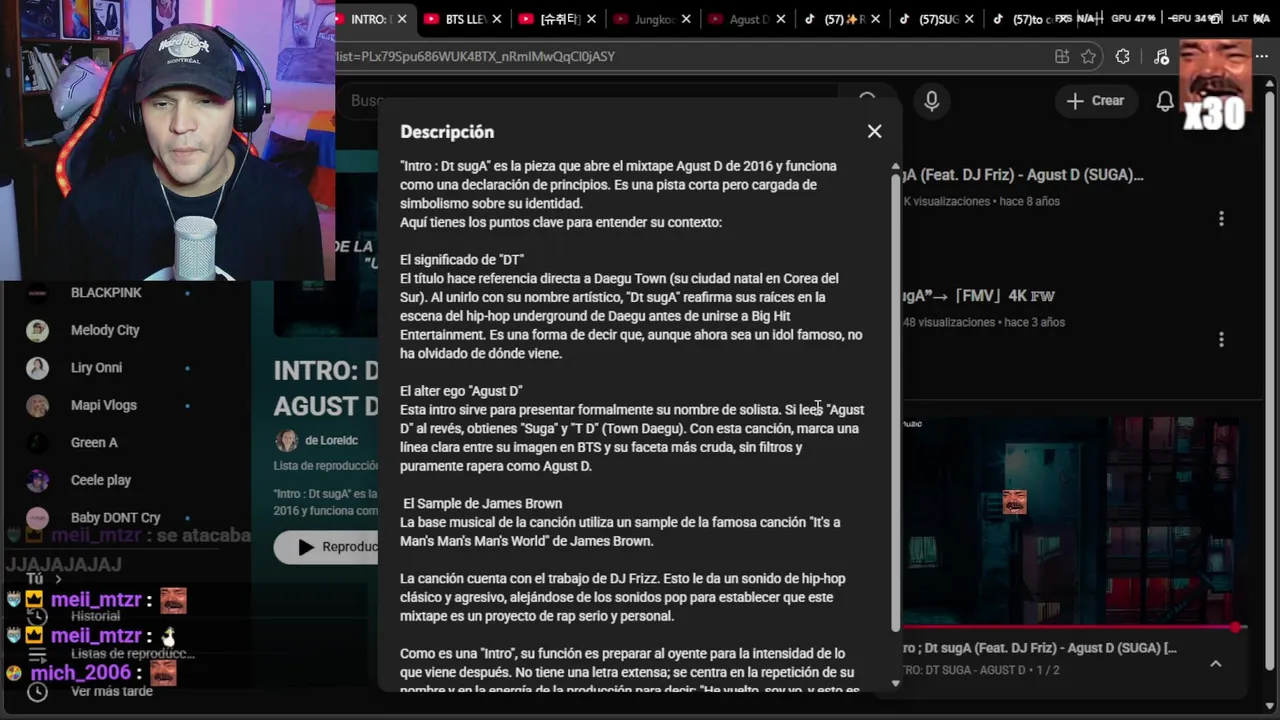Image resolution: width=1280 pixels, height=720 pixels.
Task: Close the BTS LLE browser tab
Action: [497, 19]
